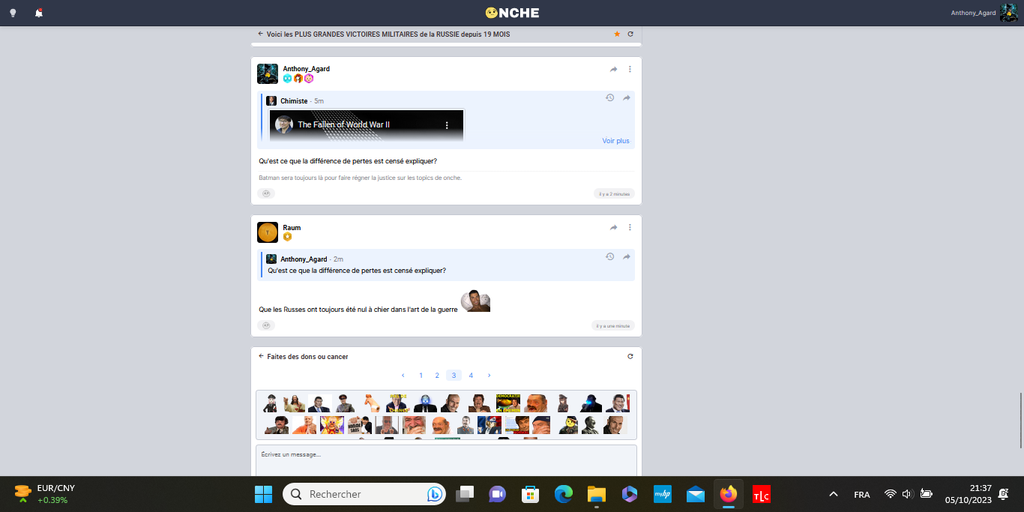
Task: Switch to Firefox in the taskbar
Action: (x=728, y=494)
